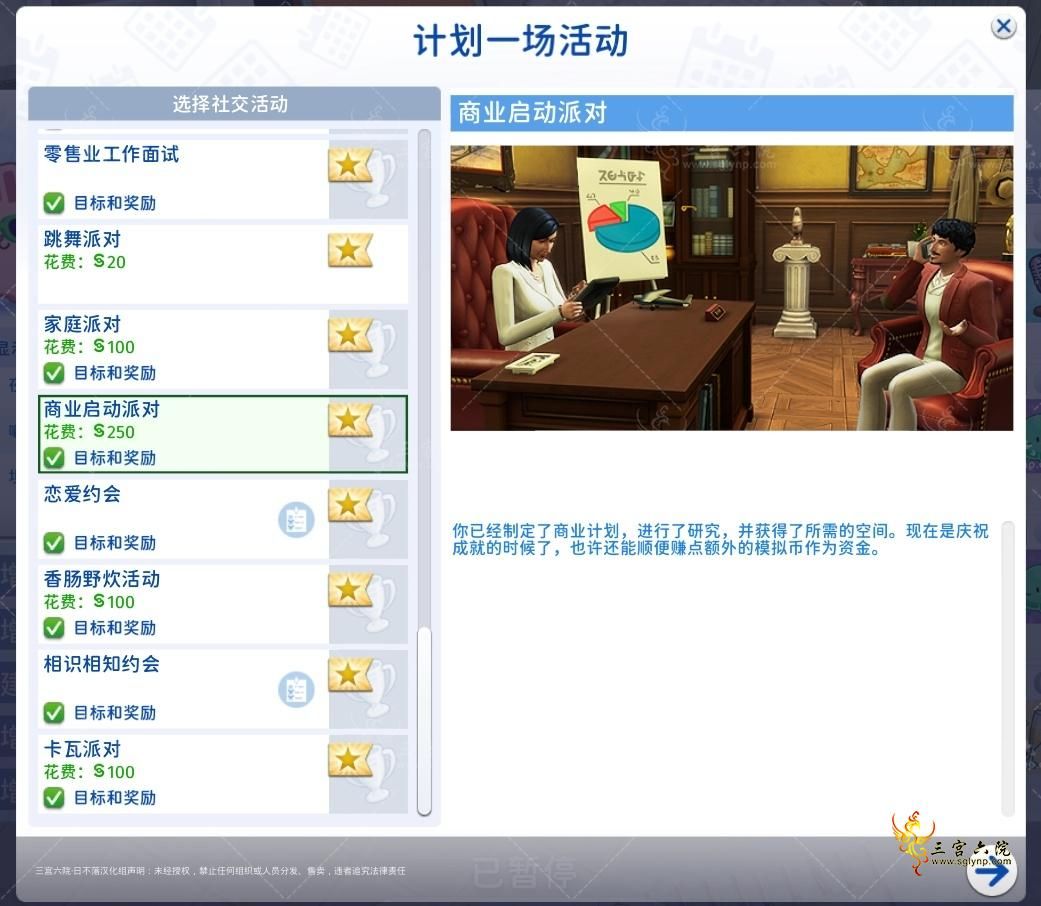This screenshot has width=1041, height=906.
Task: Click gold star icon on 跳舞派对
Action: pyautogui.click(x=349, y=250)
